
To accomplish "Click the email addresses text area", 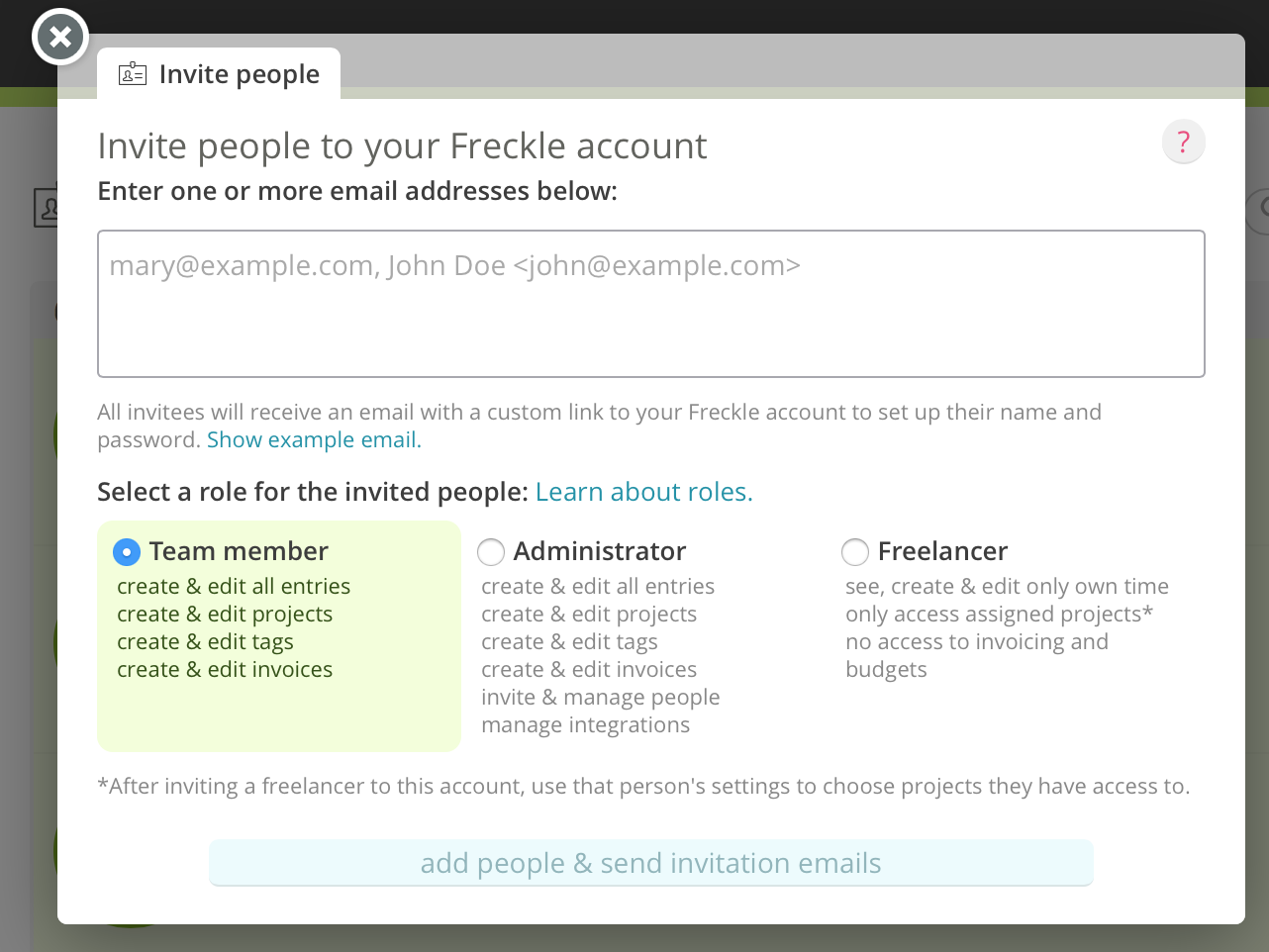I will tap(650, 303).
